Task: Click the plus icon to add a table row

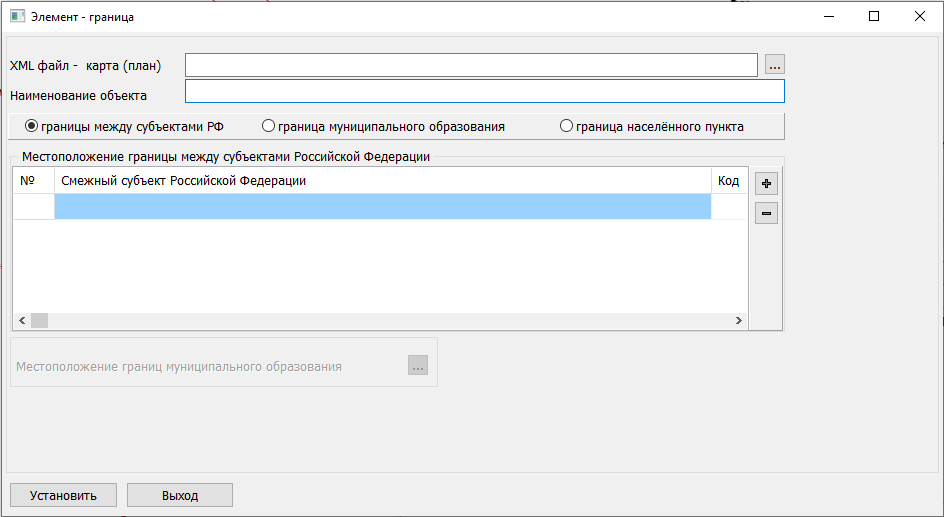Action: click(766, 184)
